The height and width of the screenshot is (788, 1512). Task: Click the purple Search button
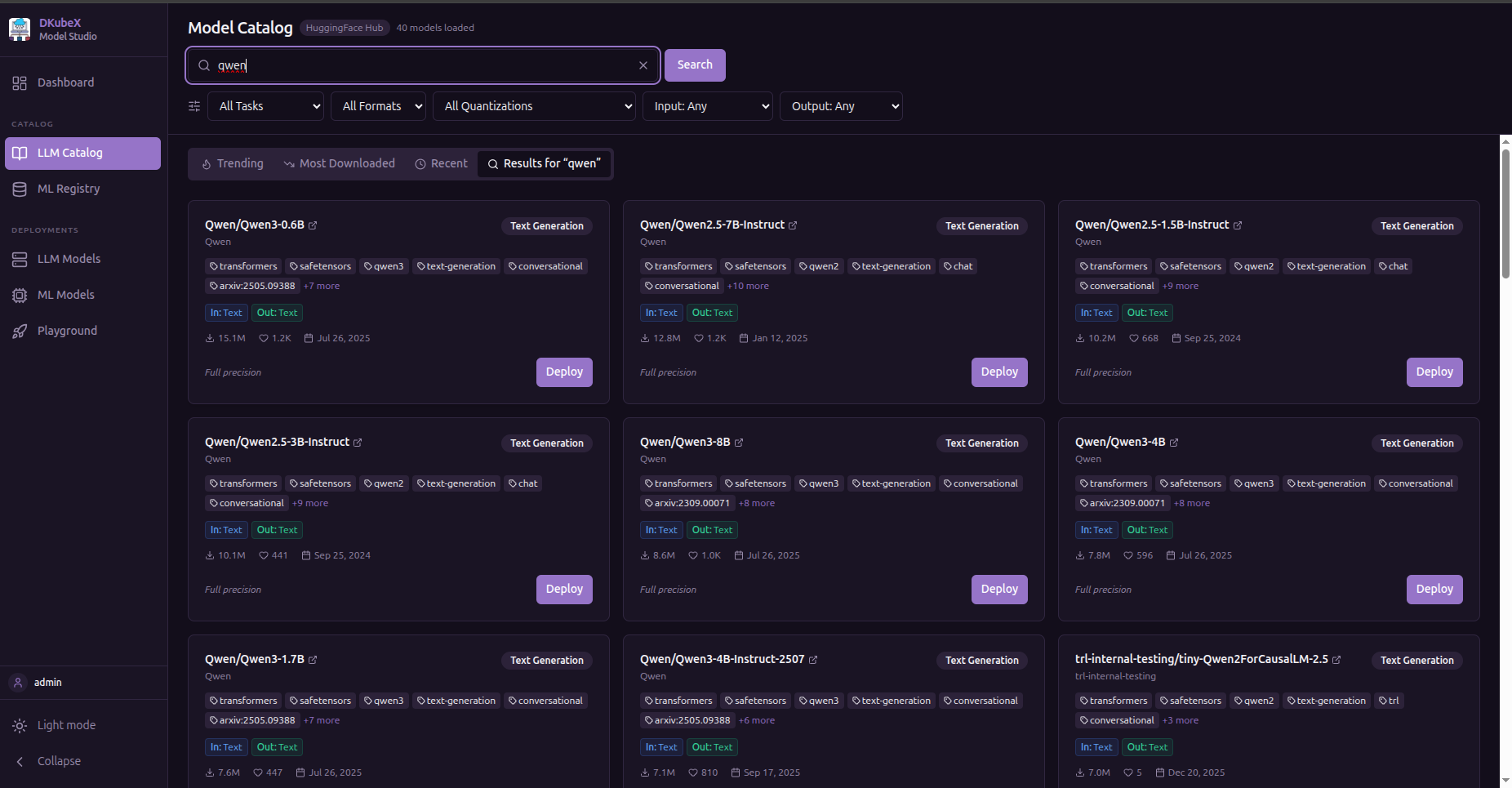695,65
